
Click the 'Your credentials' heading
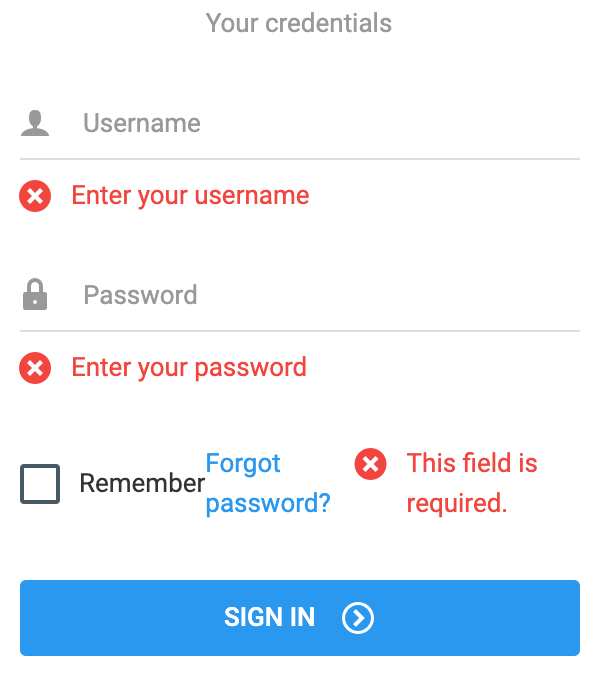299,23
